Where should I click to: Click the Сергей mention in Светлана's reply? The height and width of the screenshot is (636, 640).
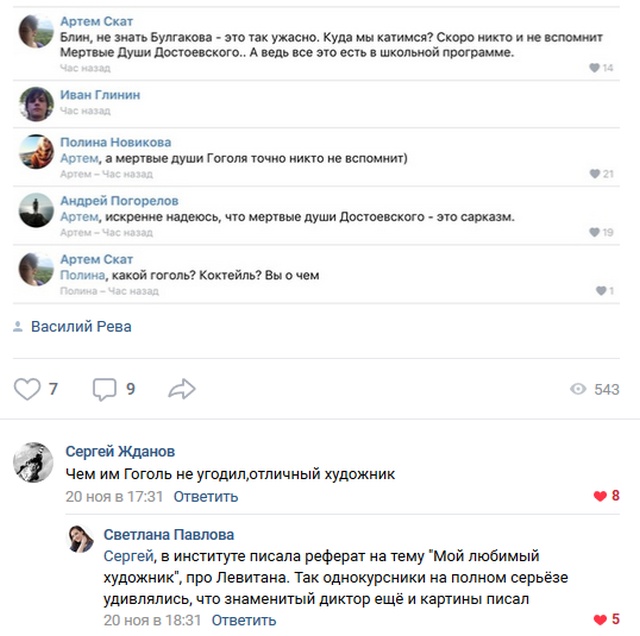(128, 556)
